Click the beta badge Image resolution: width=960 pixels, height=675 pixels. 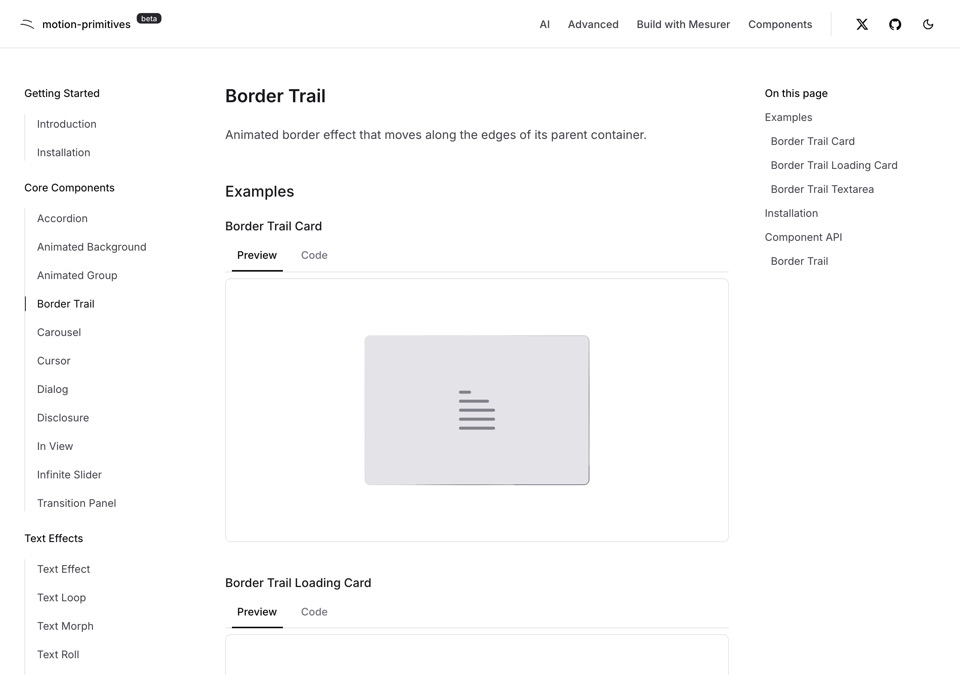click(149, 18)
